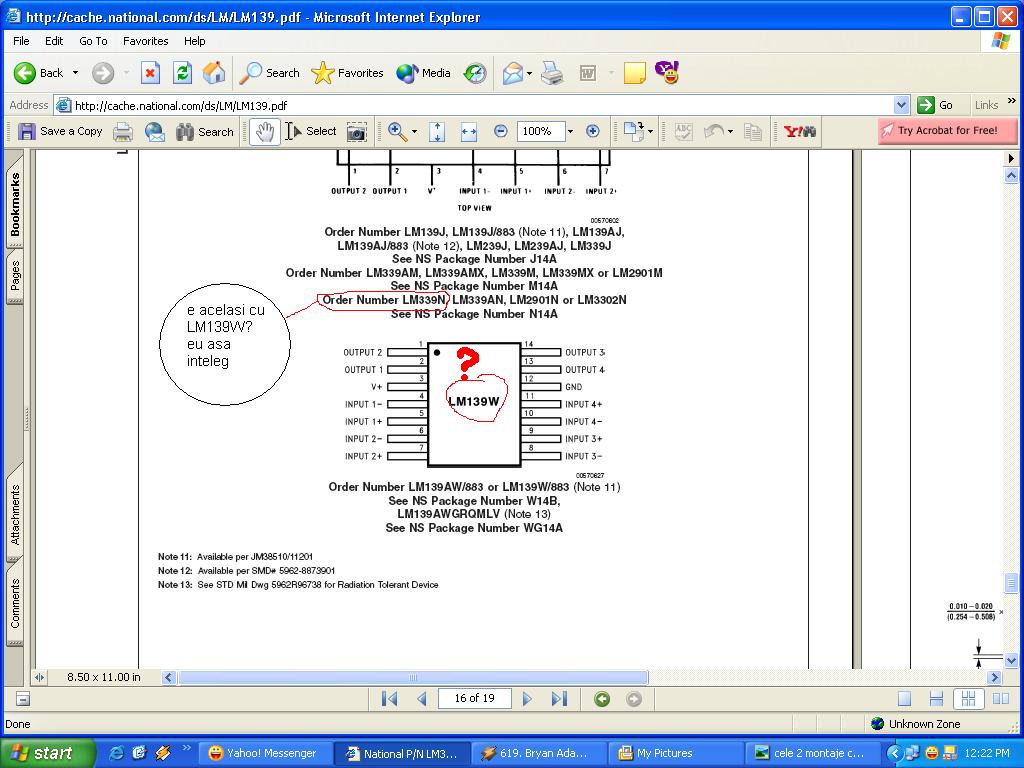Click the browser Print icon

pyautogui.click(x=552, y=73)
